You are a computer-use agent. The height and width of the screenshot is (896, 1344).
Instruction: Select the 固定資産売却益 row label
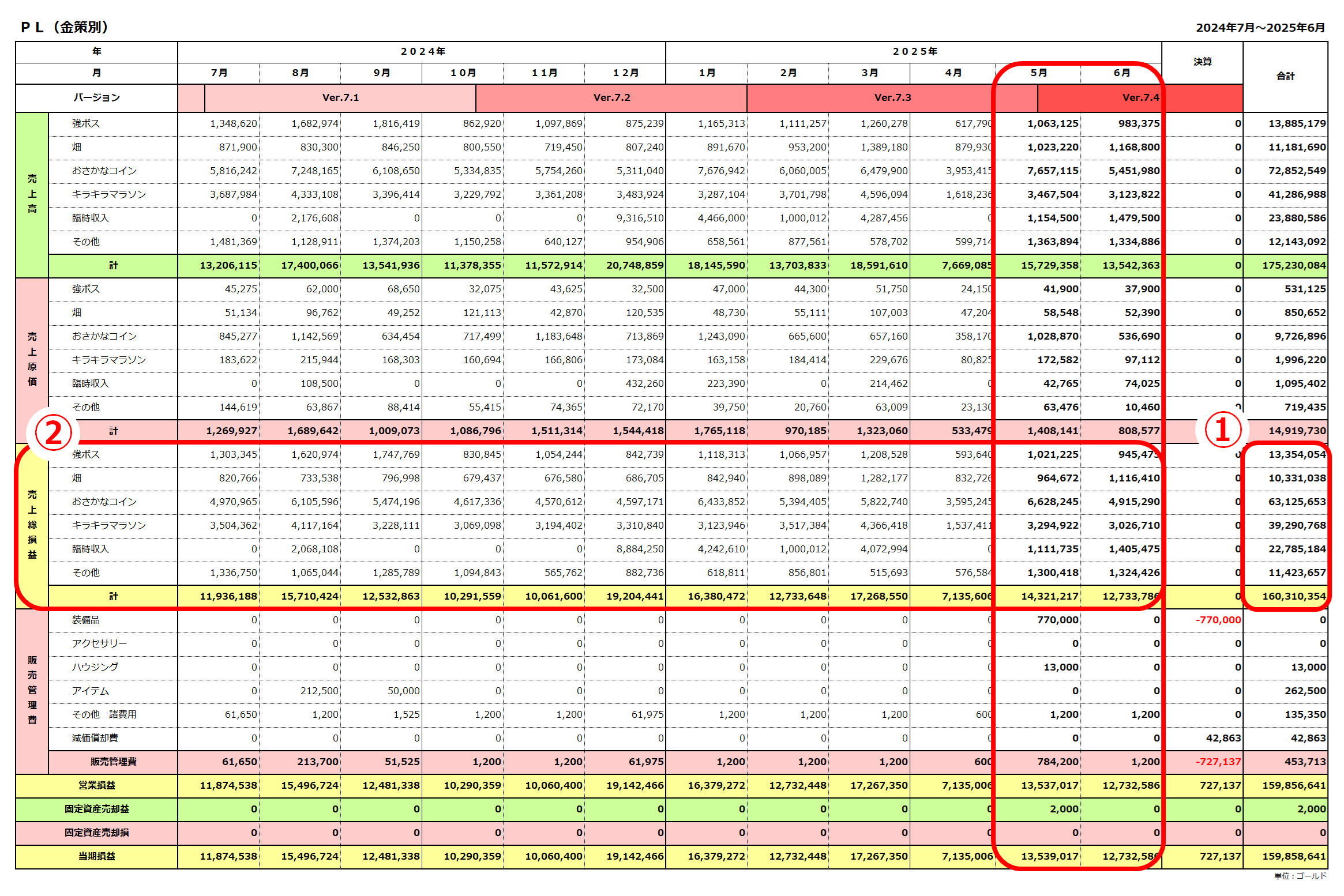96,809
